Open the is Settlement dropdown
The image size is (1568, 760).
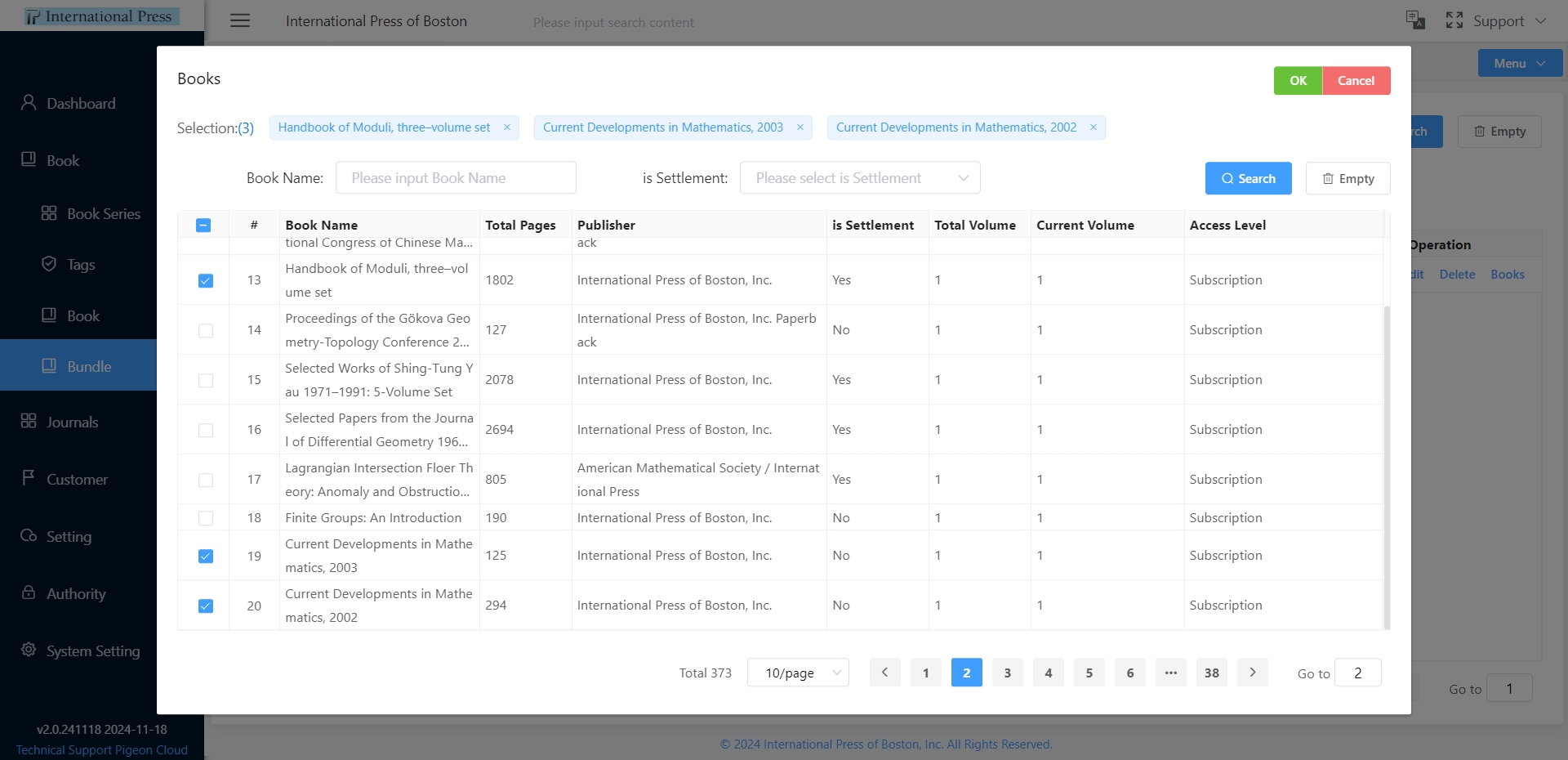pyautogui.click(x=860, y=178)
